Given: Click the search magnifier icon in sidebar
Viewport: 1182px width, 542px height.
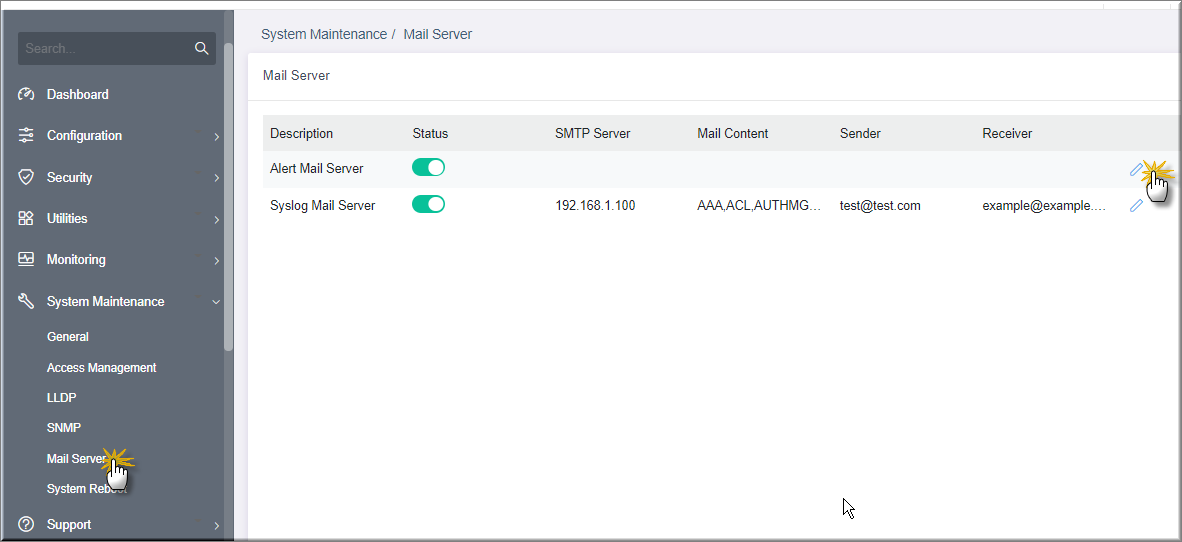Looking at the screenshot, I should [201, 48].
